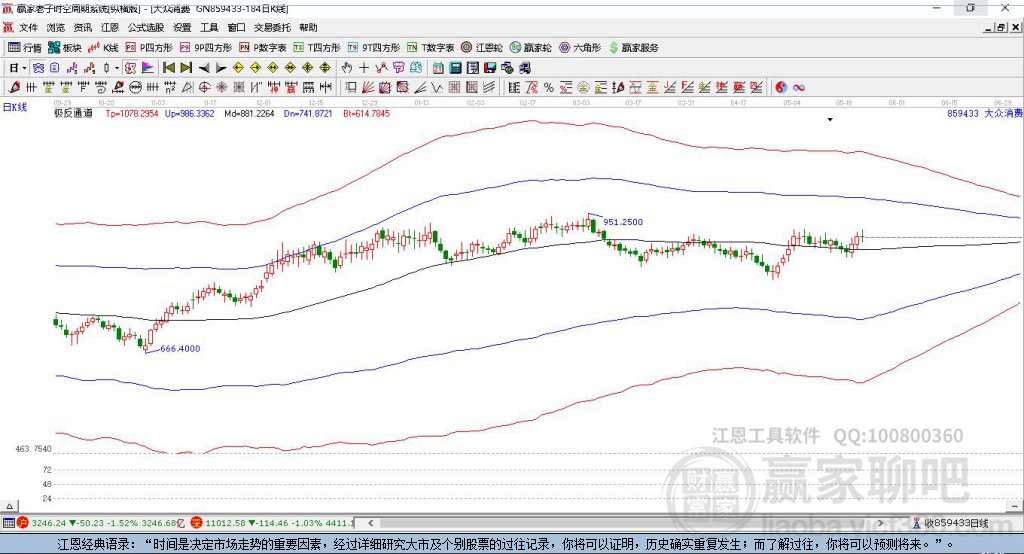Open the 交易委托 menu
Image resolution: width=1024 pixels, height=554 pixels.
(272, 27)
